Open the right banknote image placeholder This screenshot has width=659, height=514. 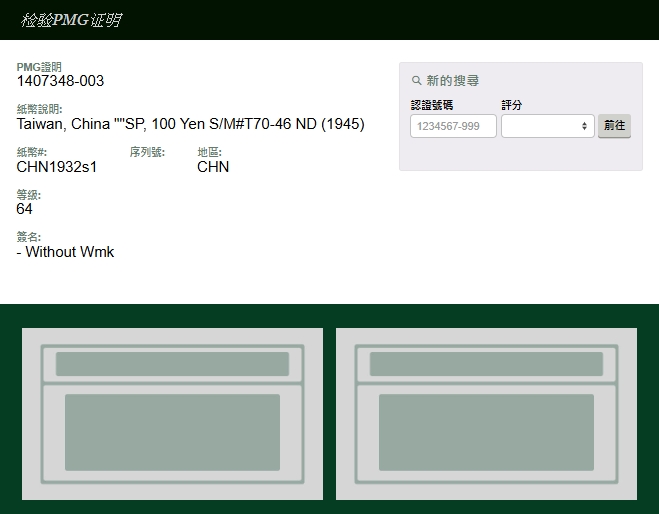[486, 414]
